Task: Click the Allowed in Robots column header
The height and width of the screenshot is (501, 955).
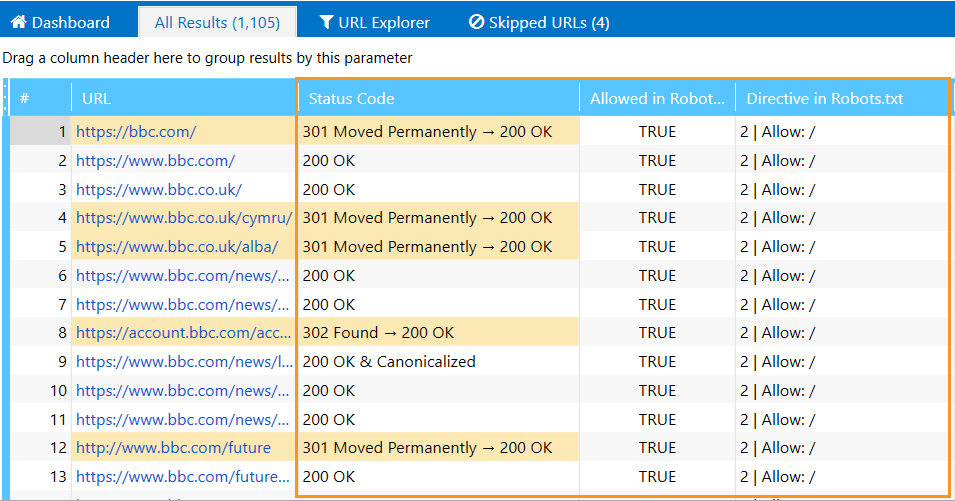Action: pos(657,98)
